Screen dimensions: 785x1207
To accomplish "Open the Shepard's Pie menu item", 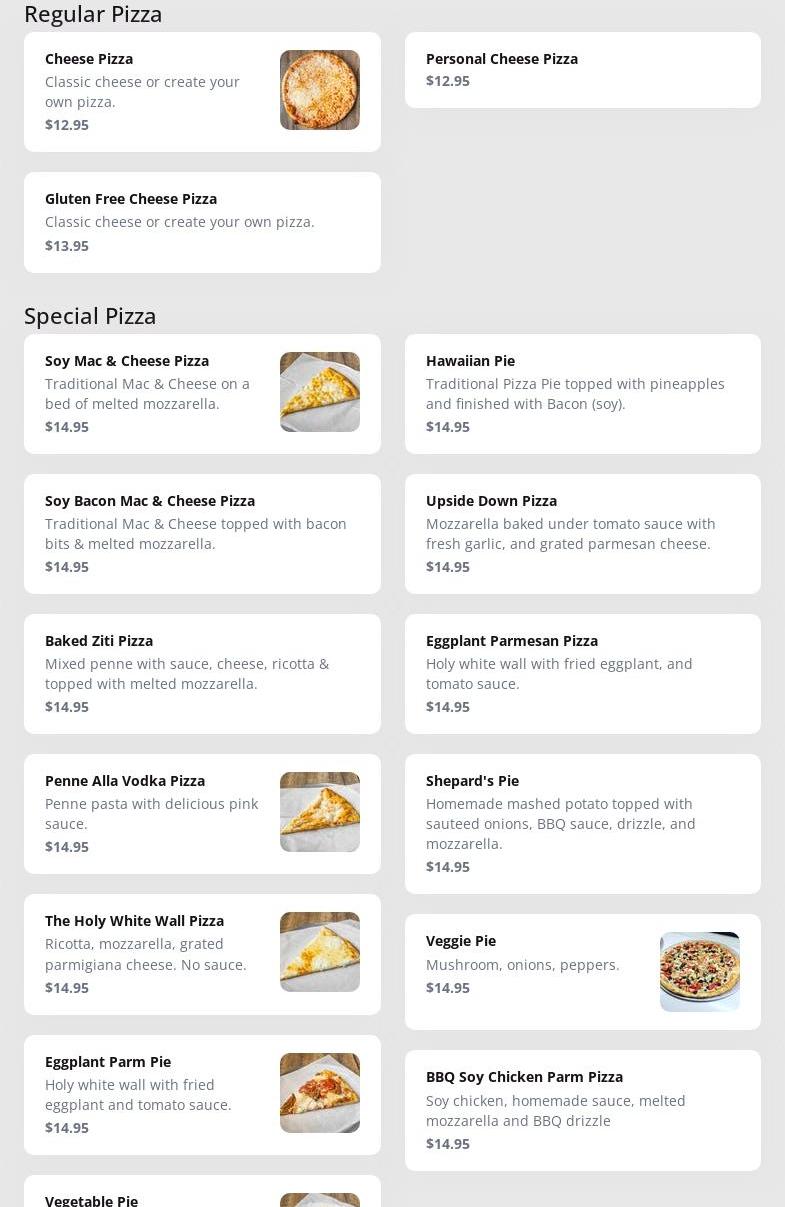I will [x=582, y=824].
